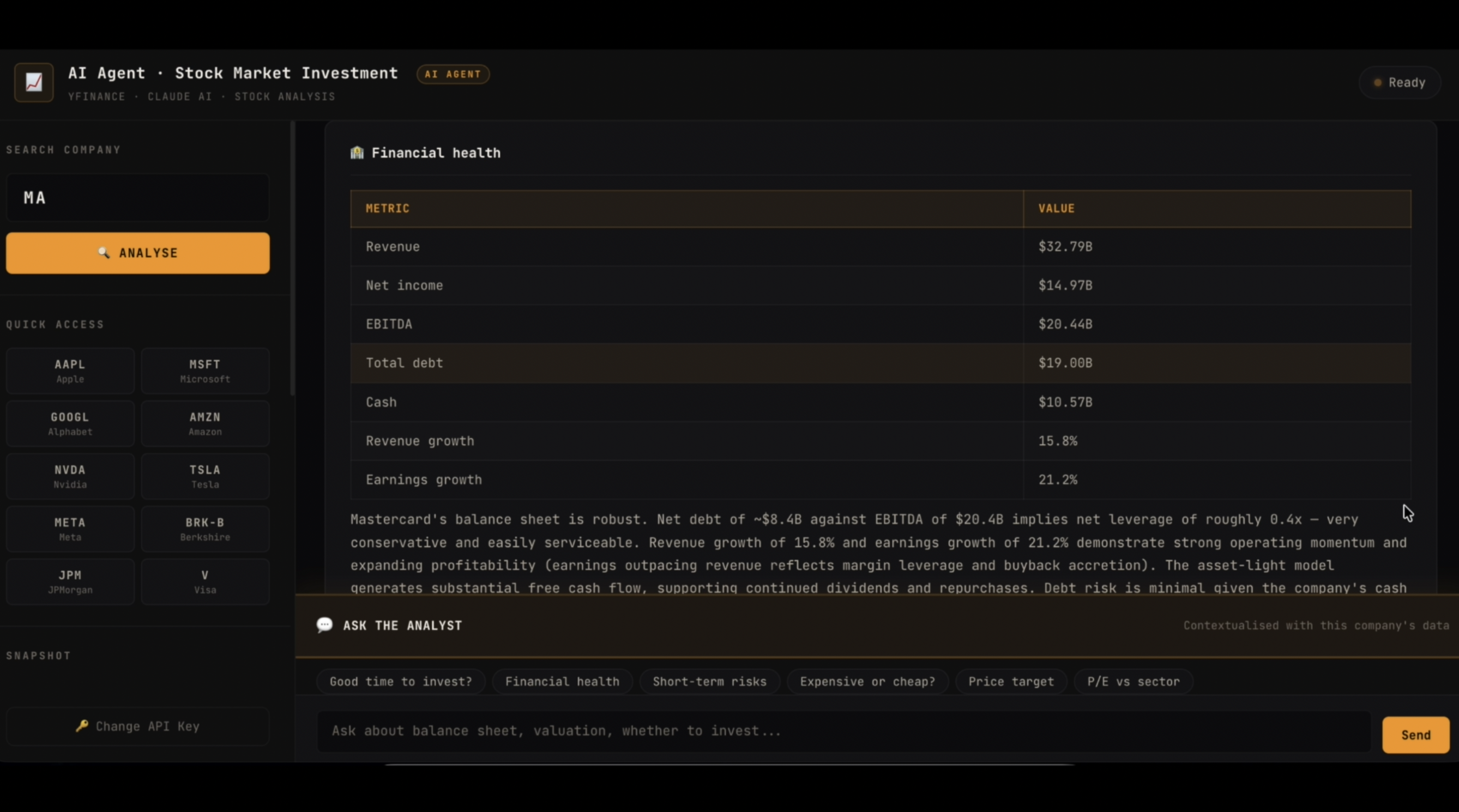Select AAPL Apple quick access tile
This screenshot has height=812, width=1459.
point(70,371)
